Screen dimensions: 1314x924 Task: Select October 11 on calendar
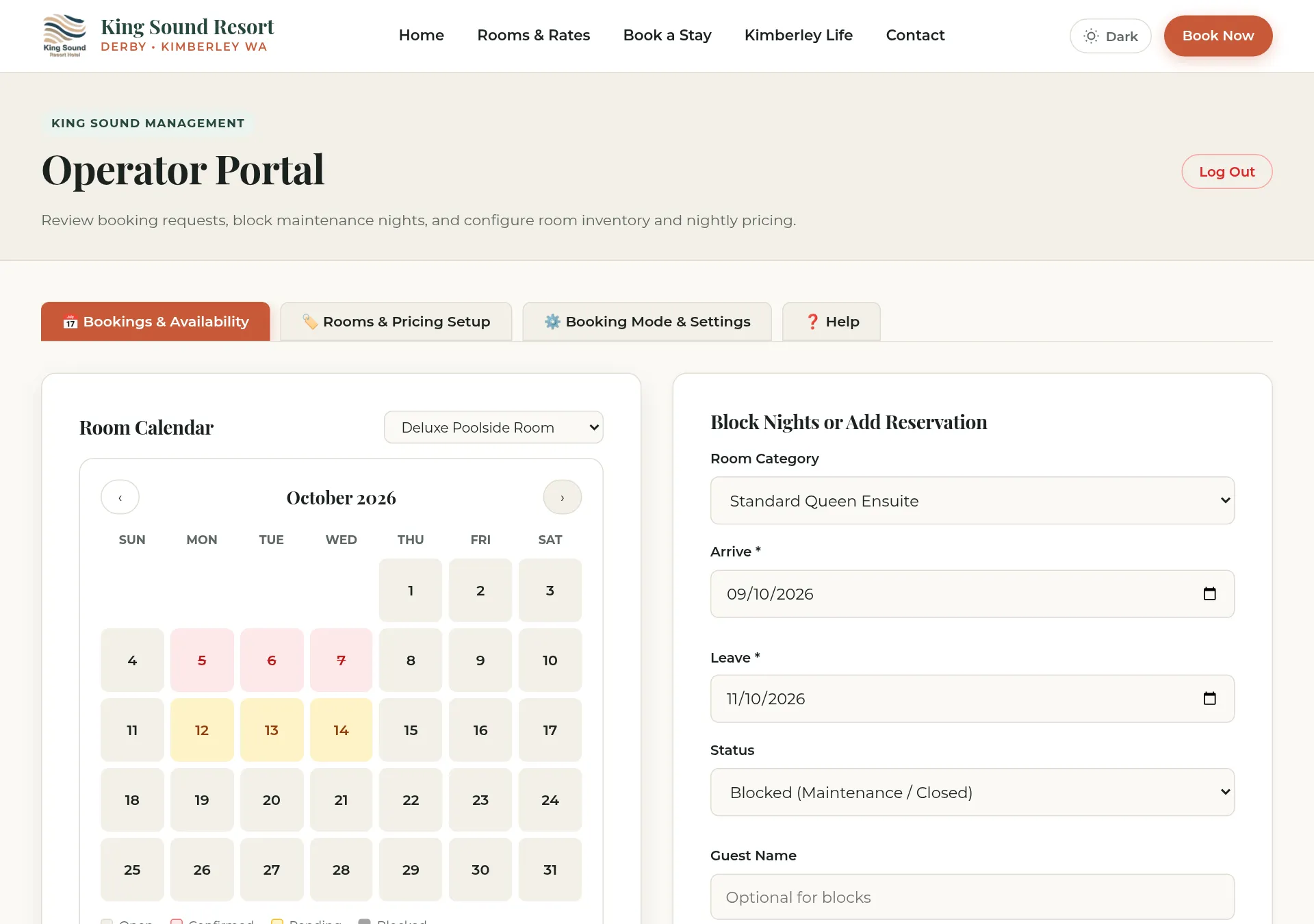(x=132, y=730)
